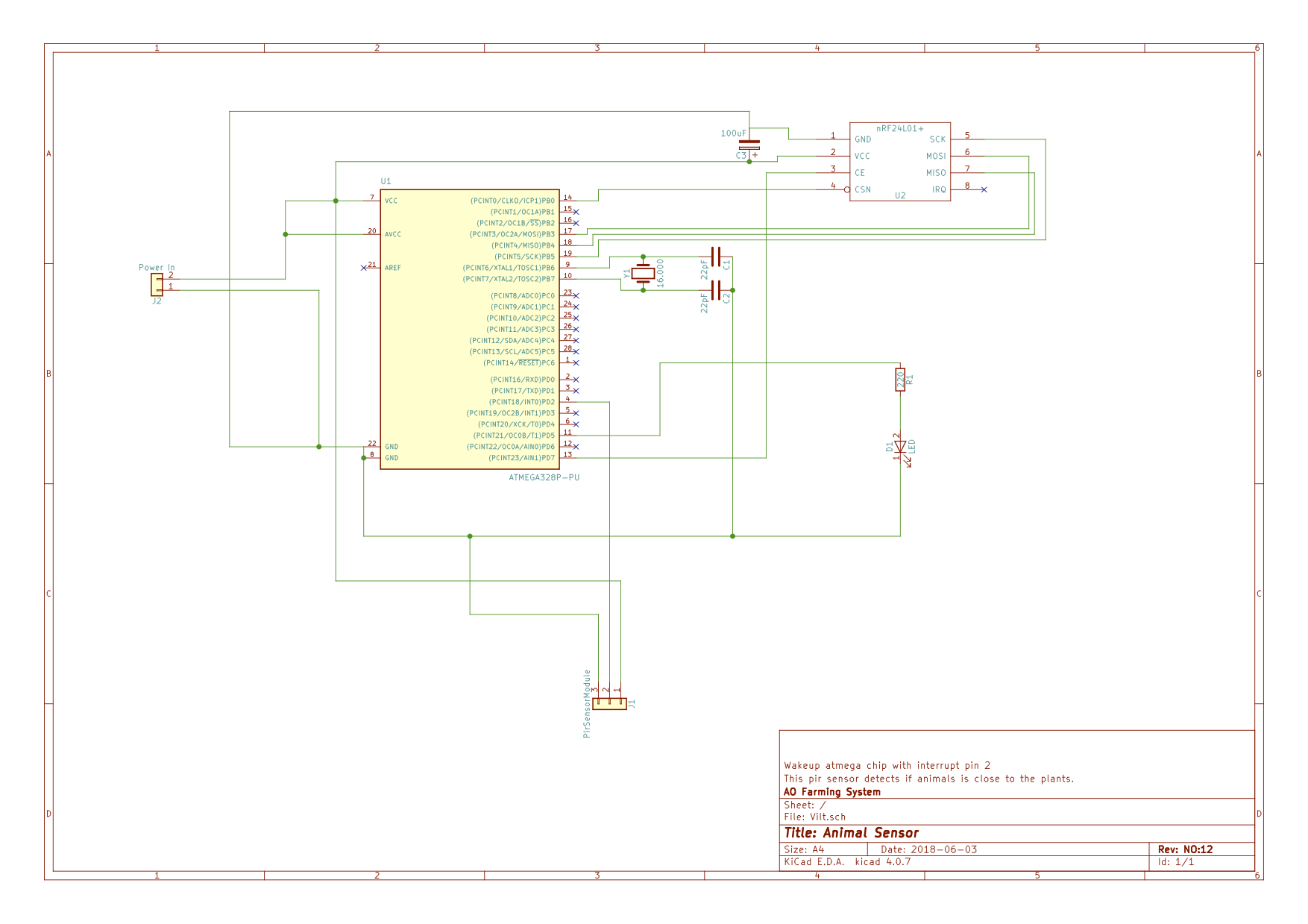The width and height of the screenshot is (1308, 924).
Task: Click the no-connect marker on PD4 pin 6
Action: (576, 424)
